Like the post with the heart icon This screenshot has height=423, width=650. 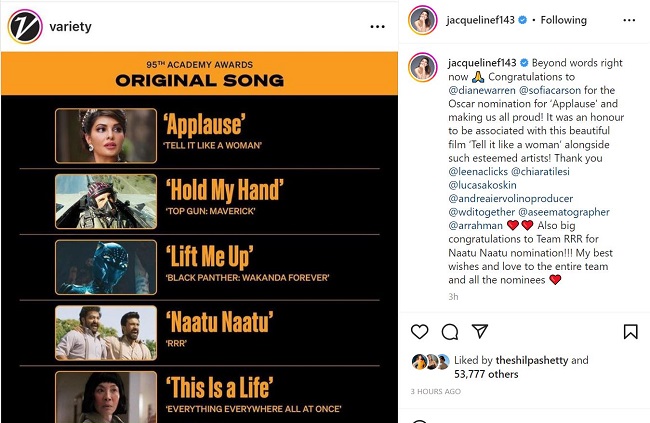pos(420,332)
